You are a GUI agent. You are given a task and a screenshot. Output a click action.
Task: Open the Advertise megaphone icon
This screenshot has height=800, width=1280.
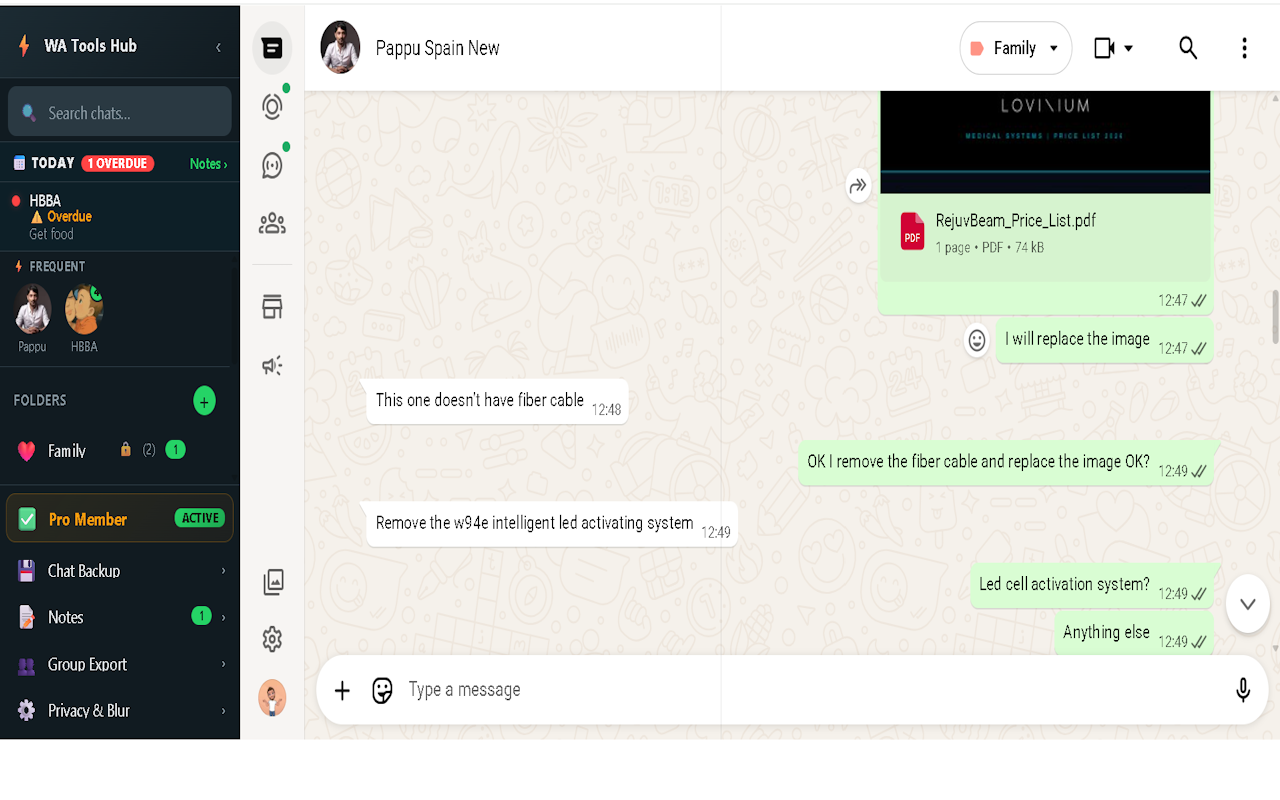tap(272, 366)
